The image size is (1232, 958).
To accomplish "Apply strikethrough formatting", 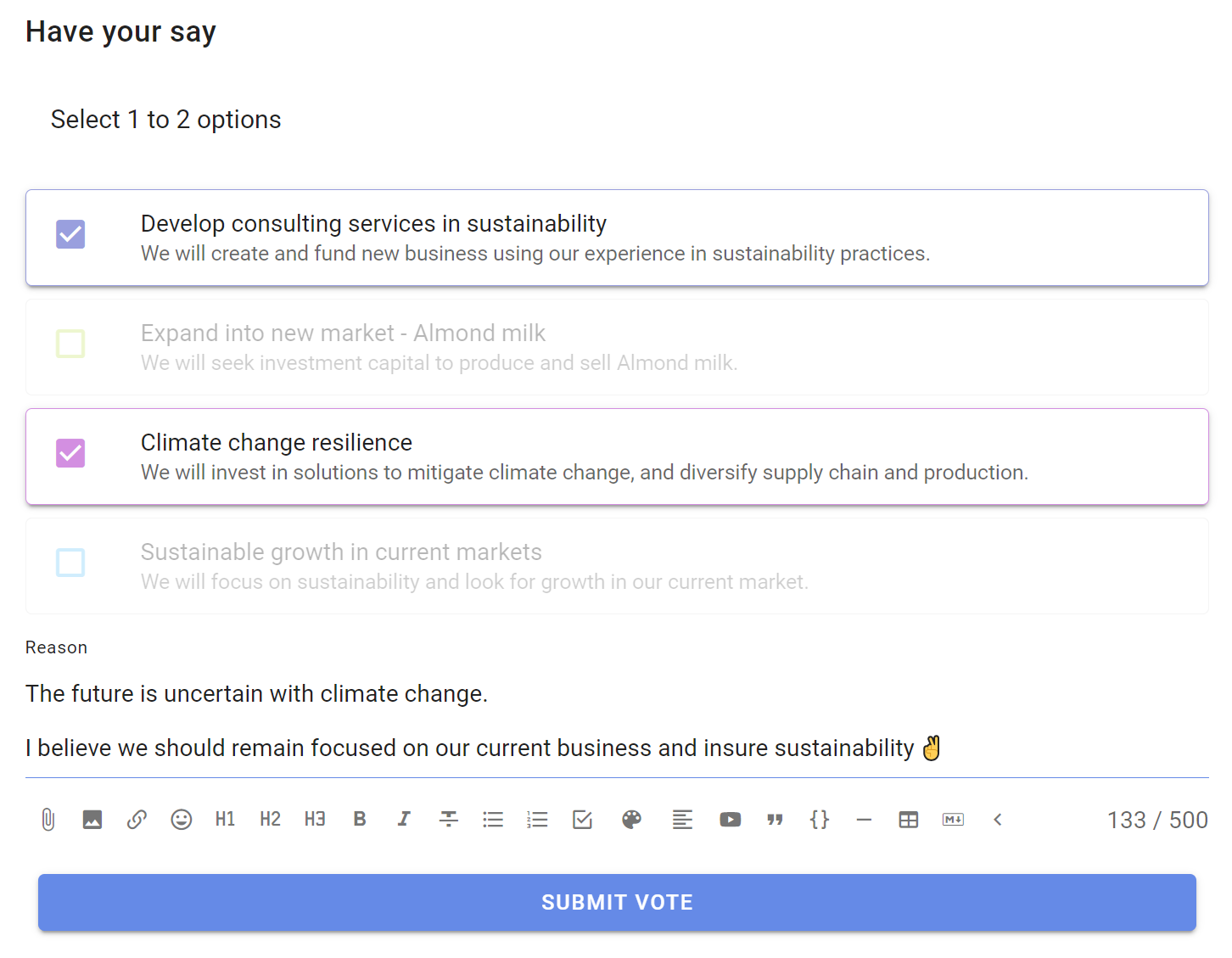I will point(449,820).
